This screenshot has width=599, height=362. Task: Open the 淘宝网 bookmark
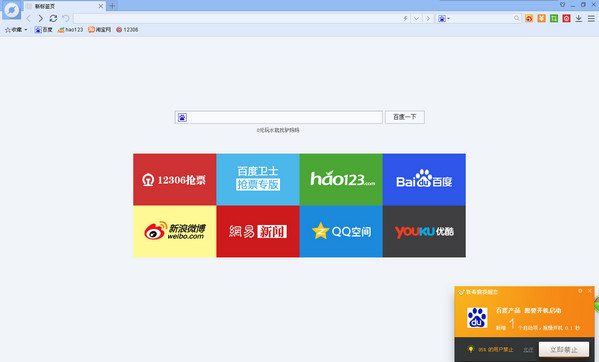coord(99,29)
